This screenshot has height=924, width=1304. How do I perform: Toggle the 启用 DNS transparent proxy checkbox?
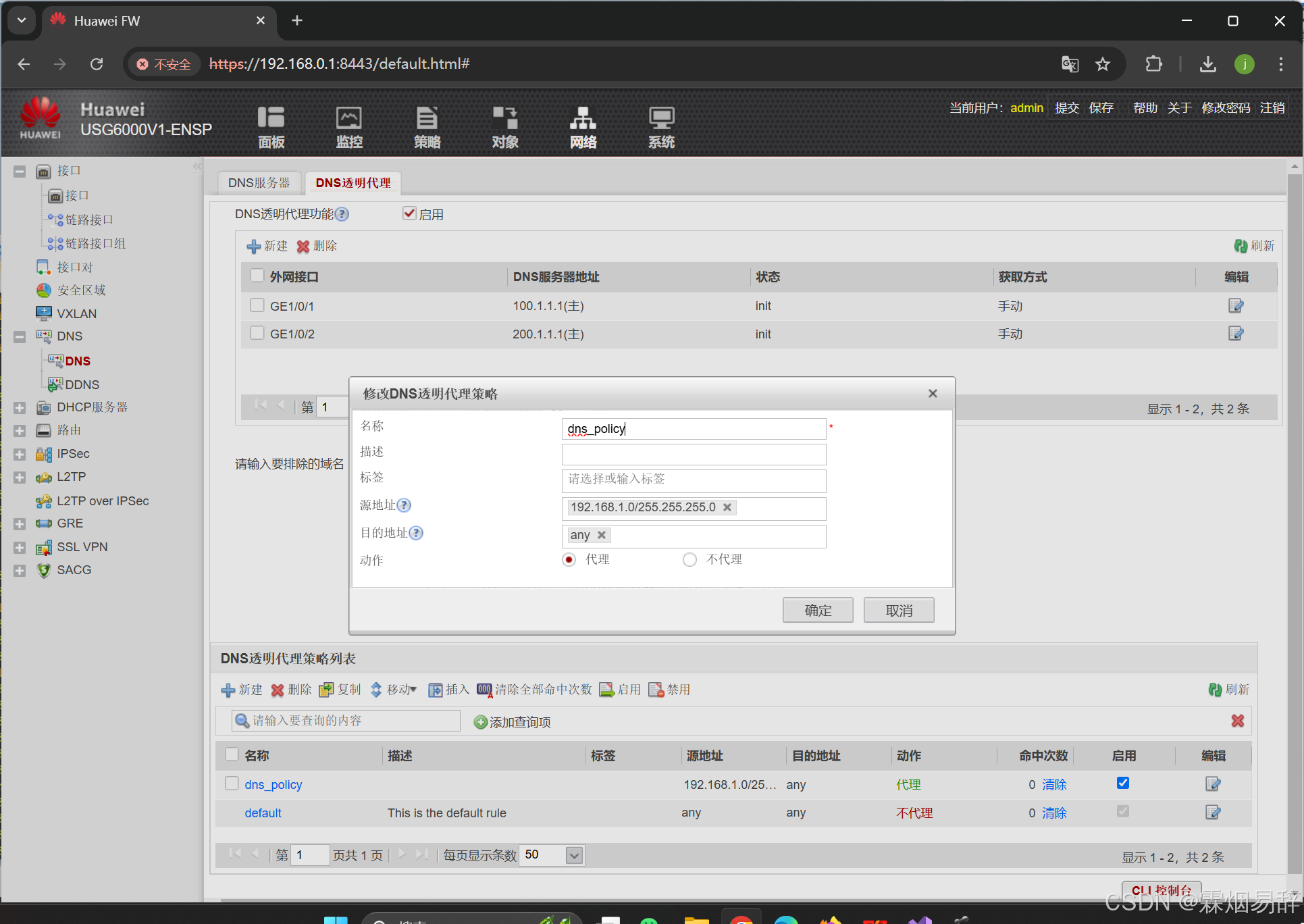pos(409,214)
